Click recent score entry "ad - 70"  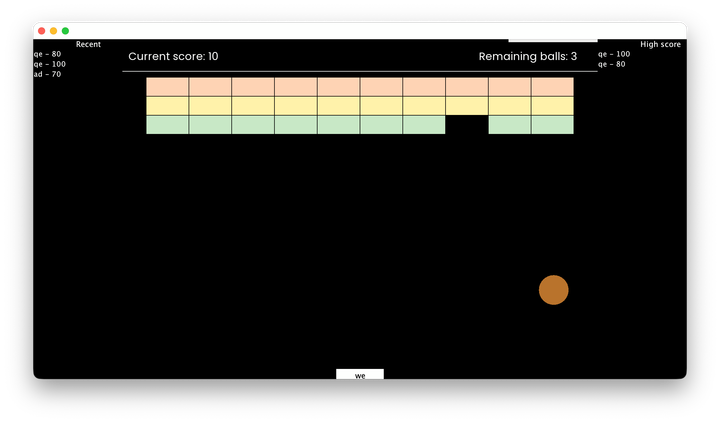coord(47,74)
